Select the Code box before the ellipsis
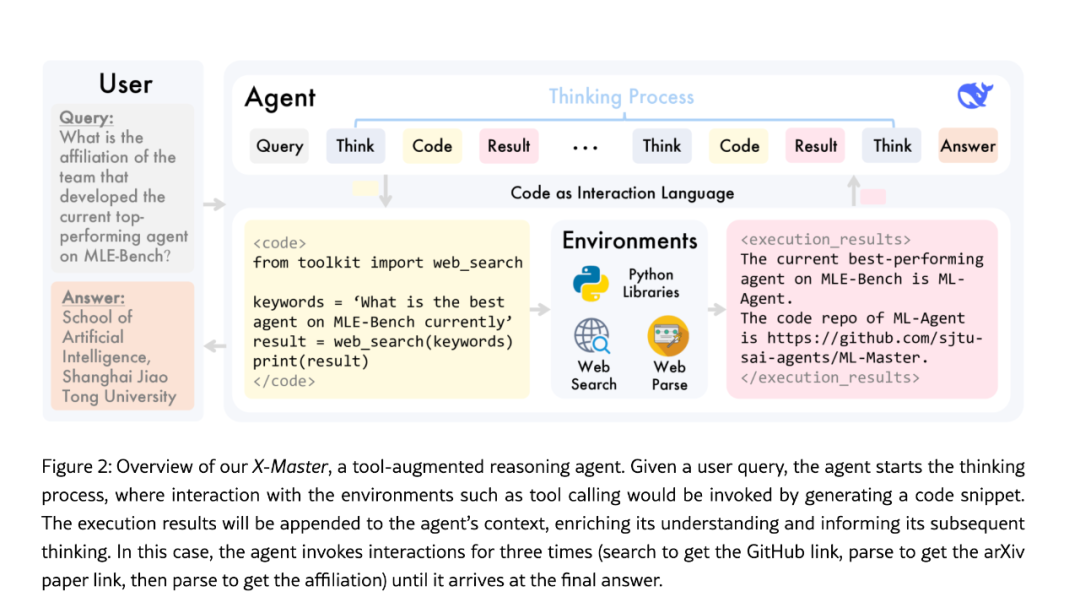The height and width of the screenshot is (608, 1080). pos(432,146)
